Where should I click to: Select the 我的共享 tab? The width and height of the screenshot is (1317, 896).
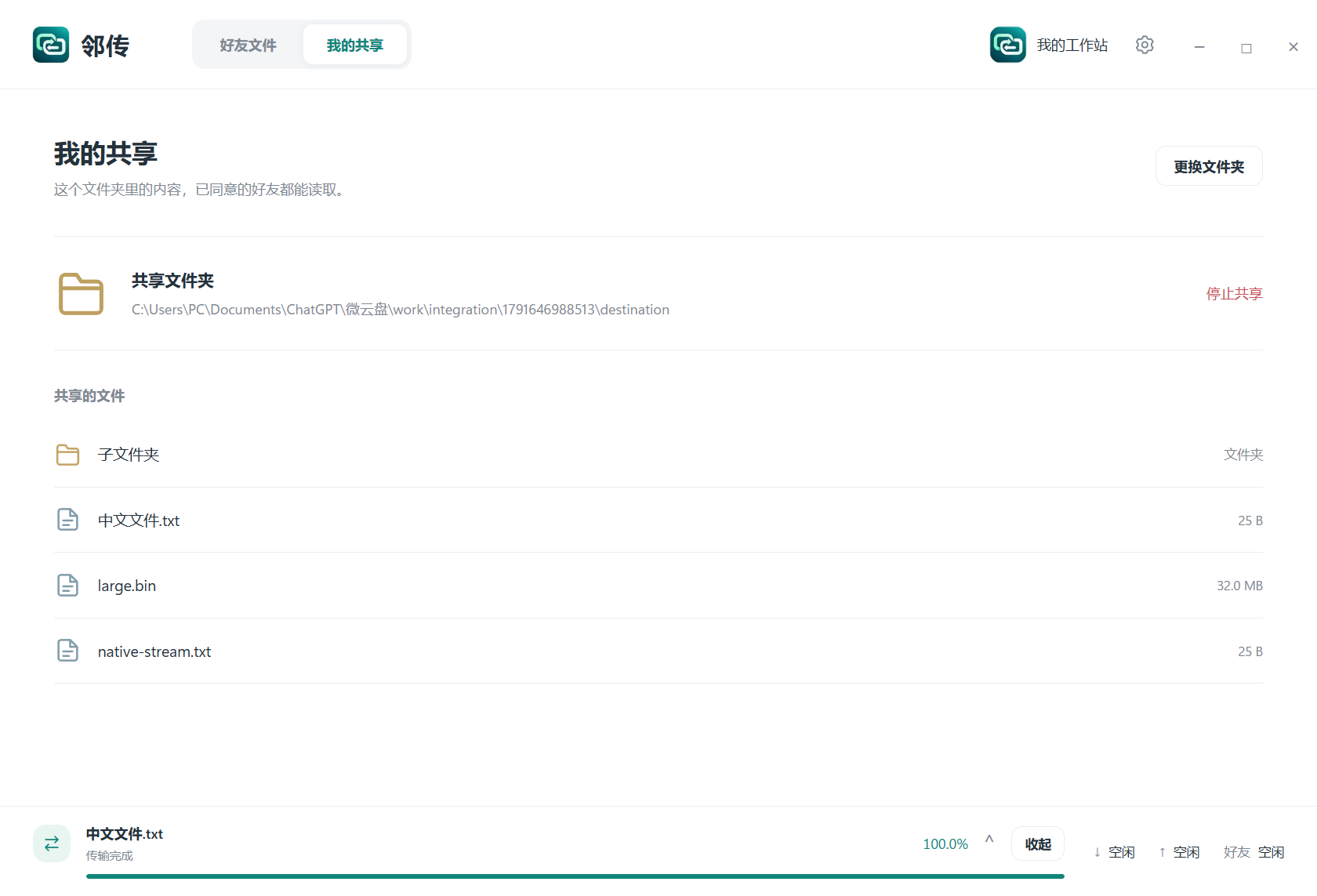pos(355,45)
